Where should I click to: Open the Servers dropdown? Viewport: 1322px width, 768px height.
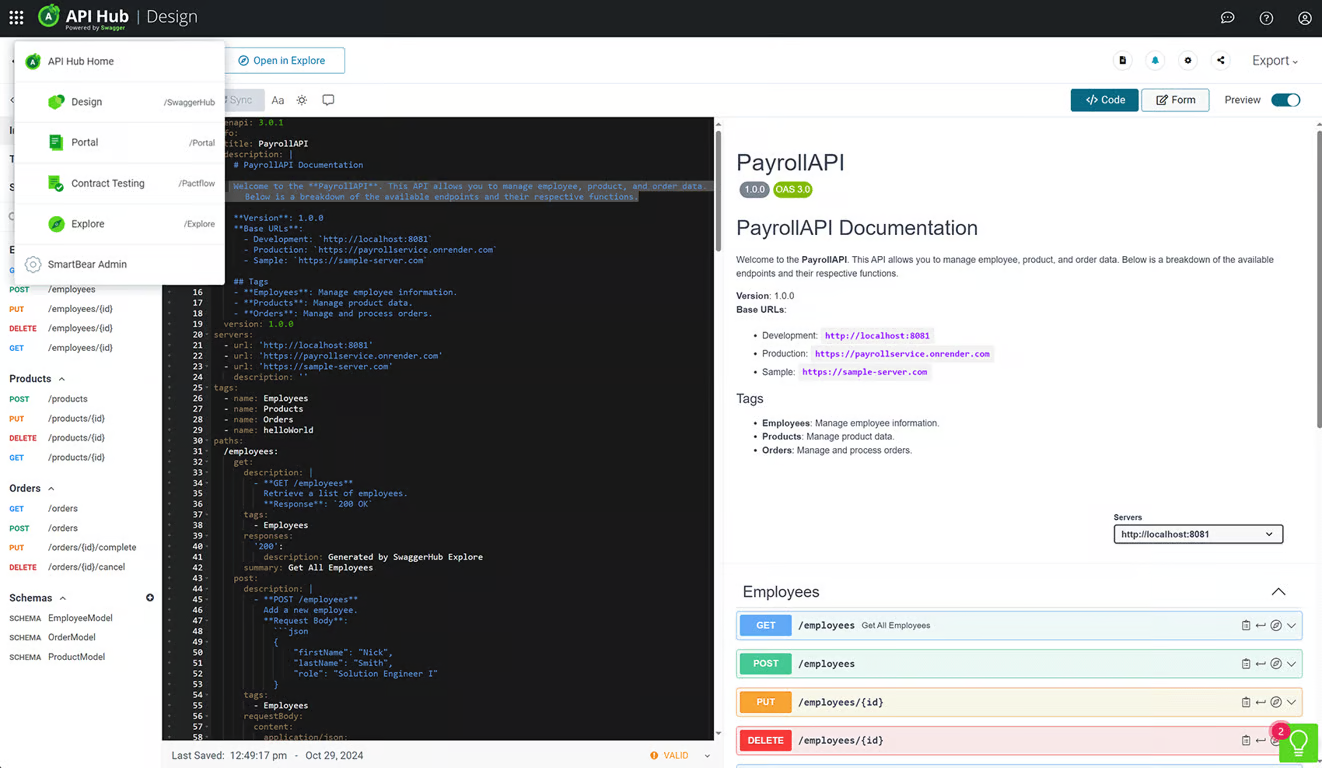(1198, 534)
